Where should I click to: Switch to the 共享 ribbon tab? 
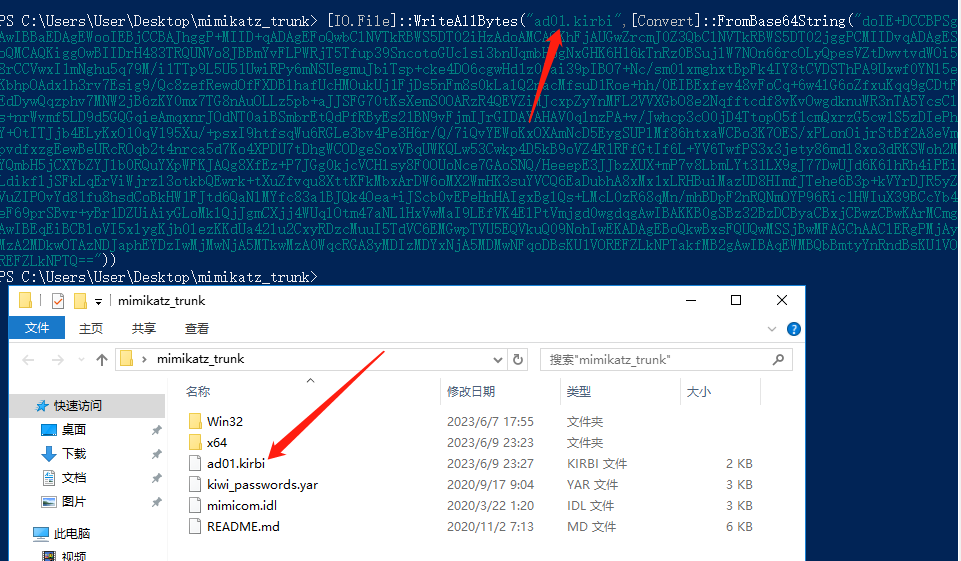[x=143, y=329]
